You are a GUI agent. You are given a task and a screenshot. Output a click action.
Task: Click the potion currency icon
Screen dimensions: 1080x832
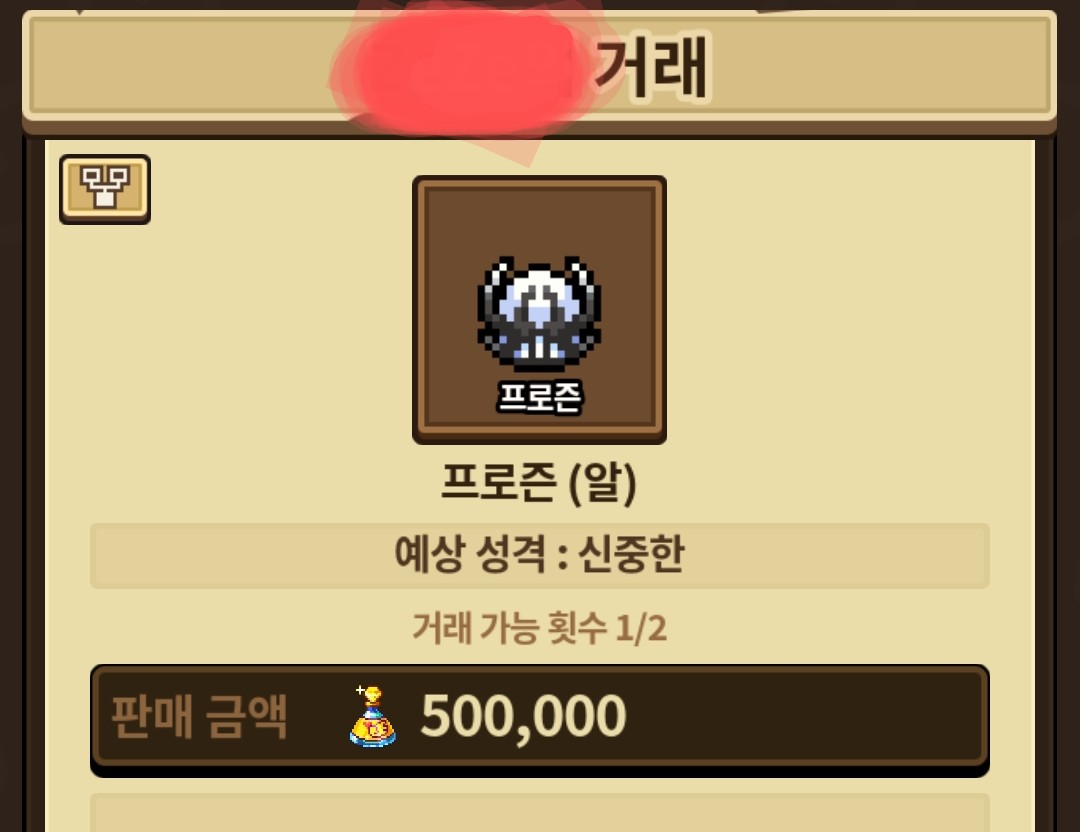click(x=372, y=716)
